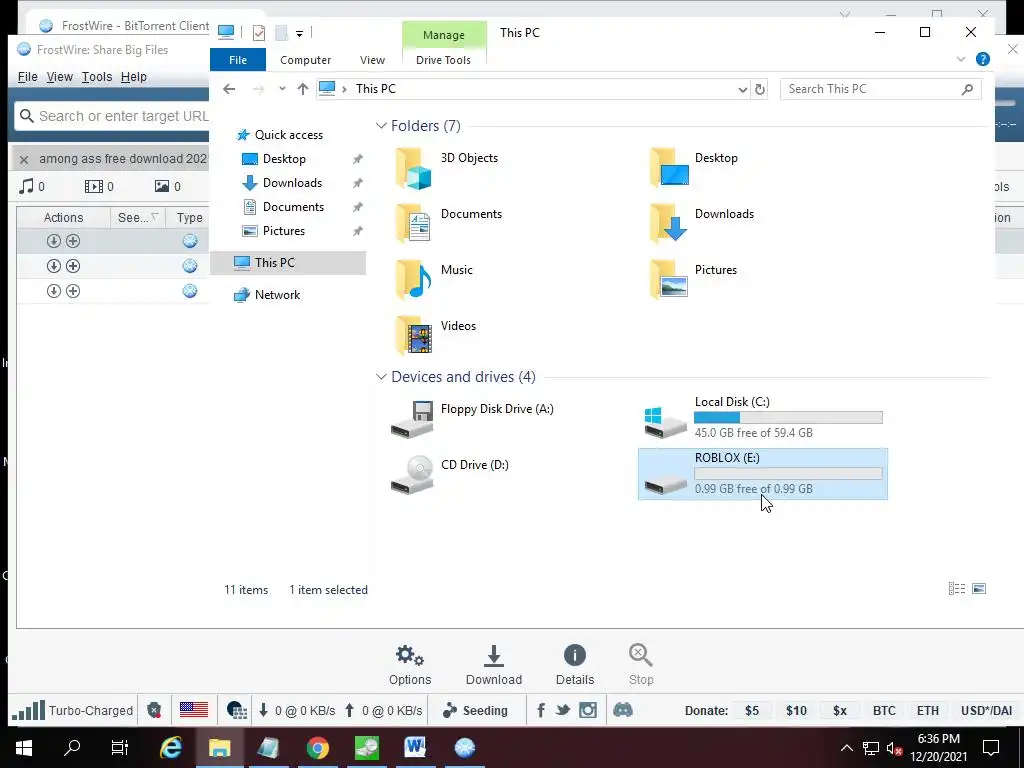Open FrostWire File menu
Viewport: 1024px width, 768px height.
pyautogui.click(x=27, y=77)
